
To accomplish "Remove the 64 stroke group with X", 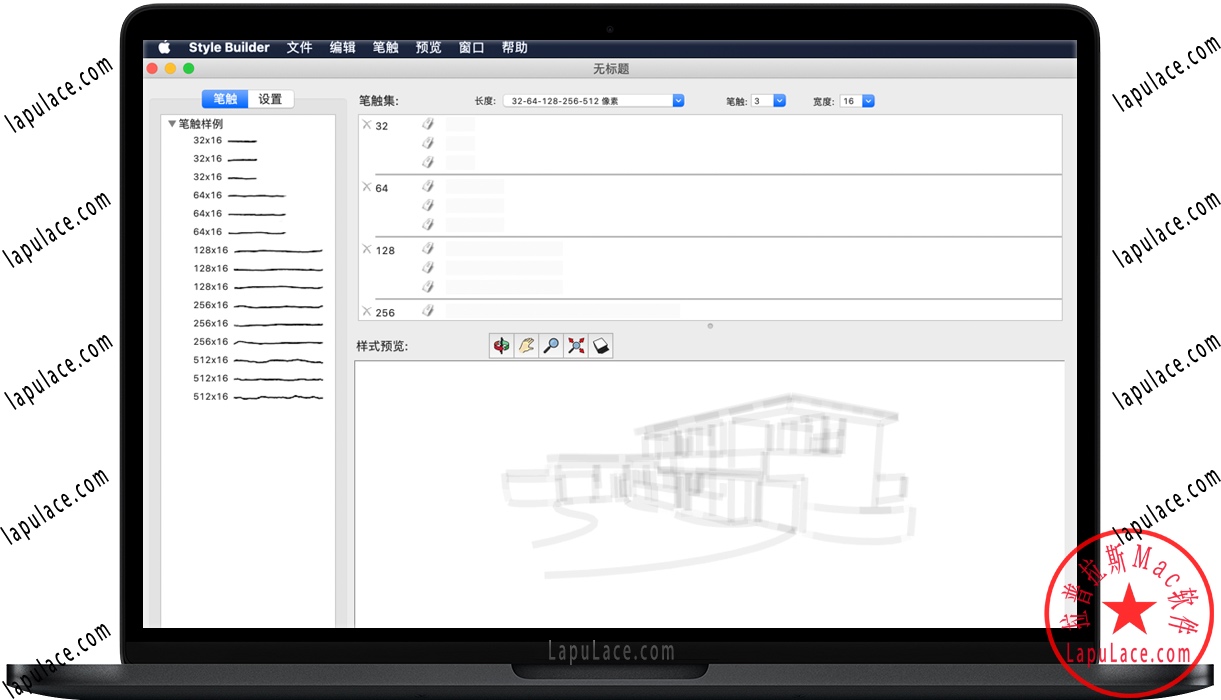I will (x=366, y=187).
